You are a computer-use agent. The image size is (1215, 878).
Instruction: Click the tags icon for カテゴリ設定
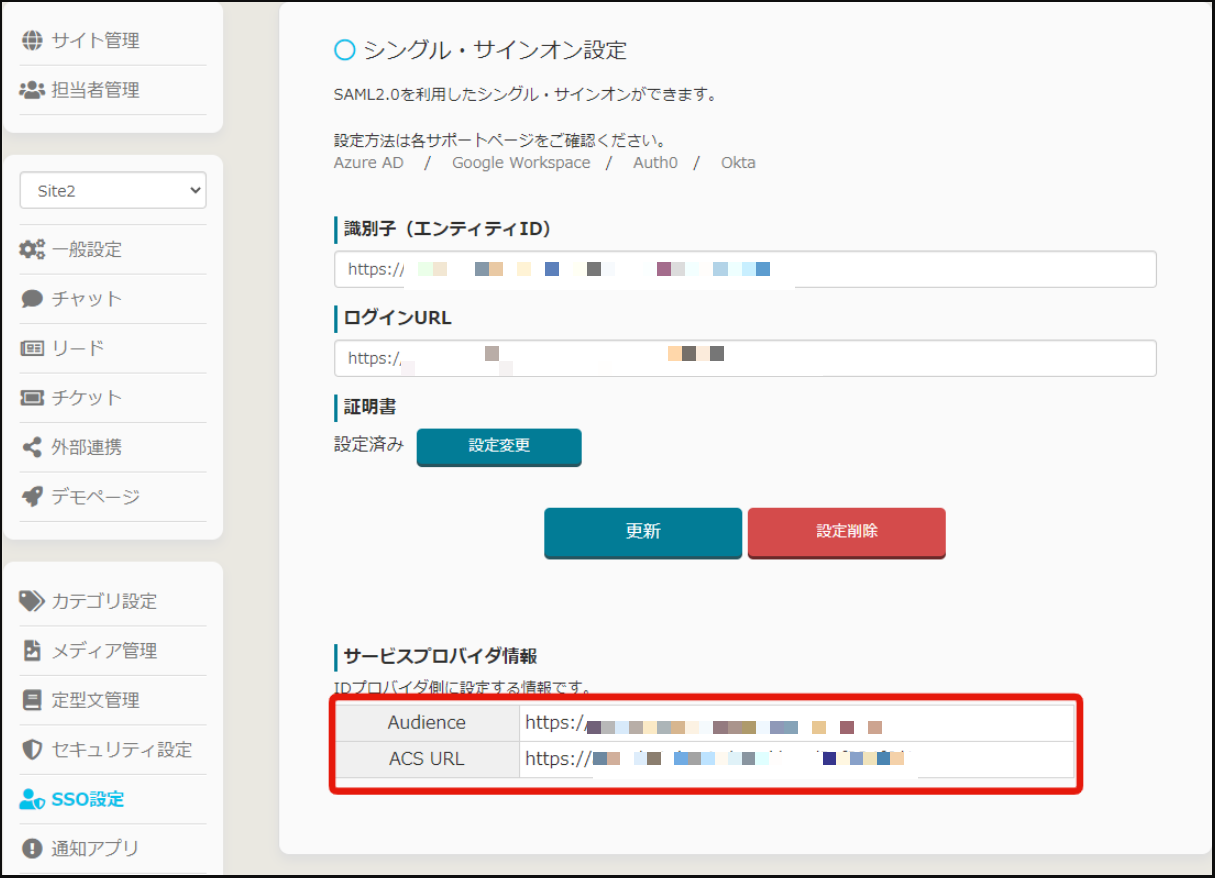pos(32,601)
